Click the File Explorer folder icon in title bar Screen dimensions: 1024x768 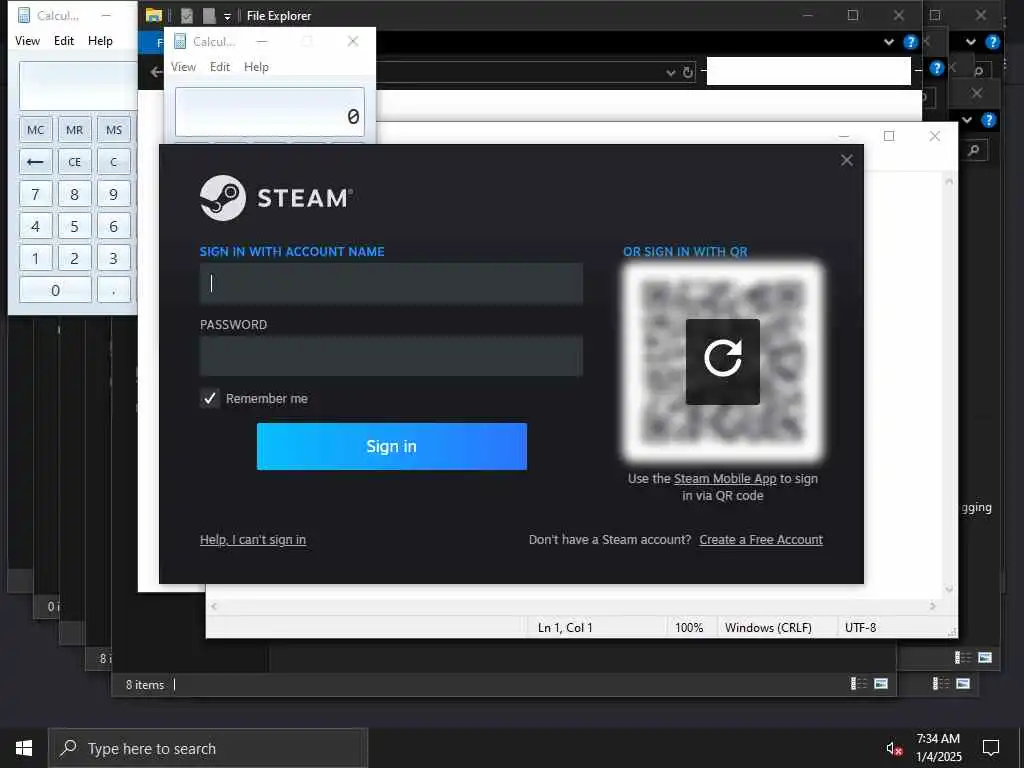(154, 16)
